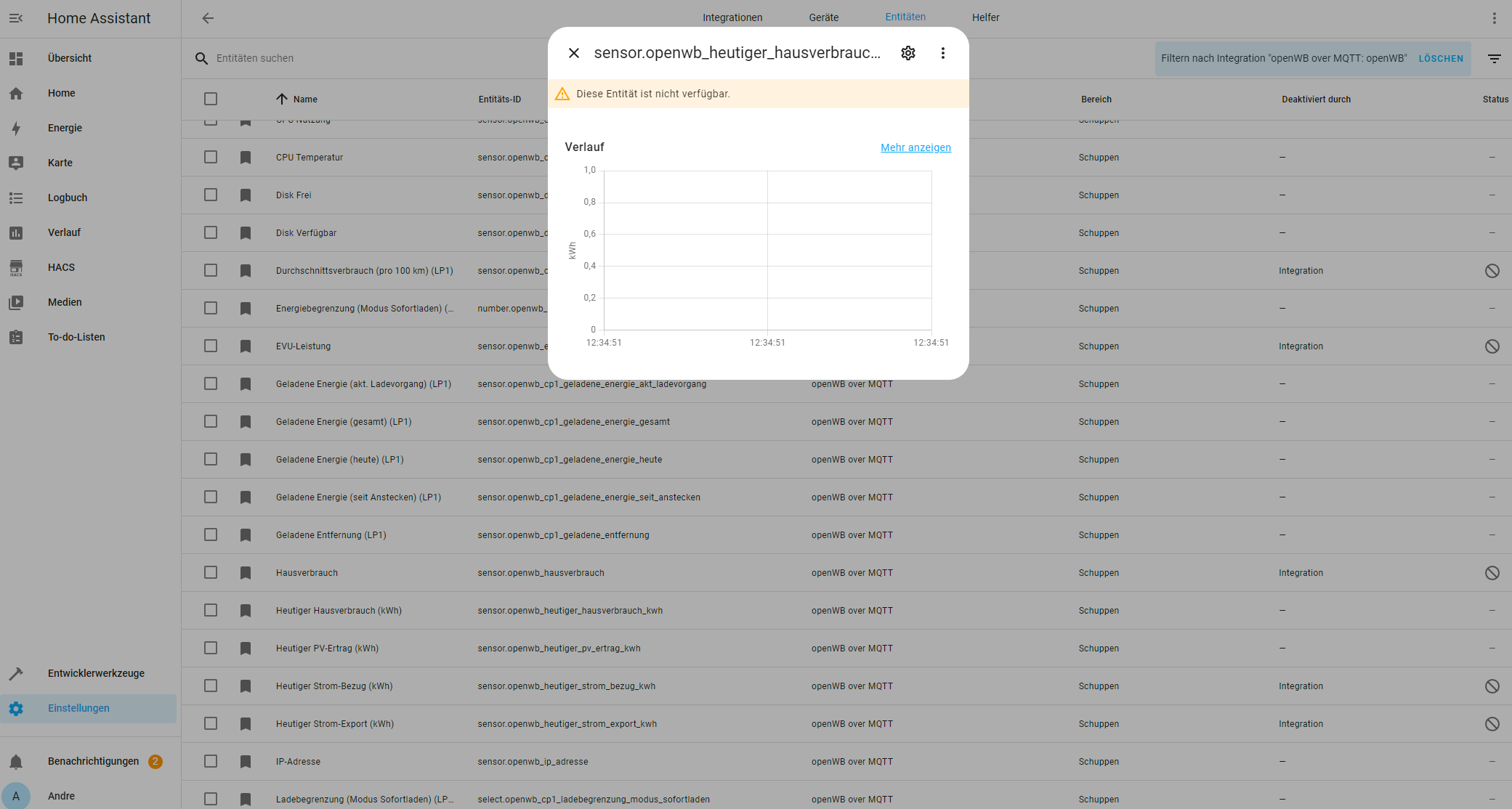Image resolution: width=1512 pixels, height=809 pixels.
Task: Go back with the arrow icon
Action: pyautogui.click(x=208, y=18)
